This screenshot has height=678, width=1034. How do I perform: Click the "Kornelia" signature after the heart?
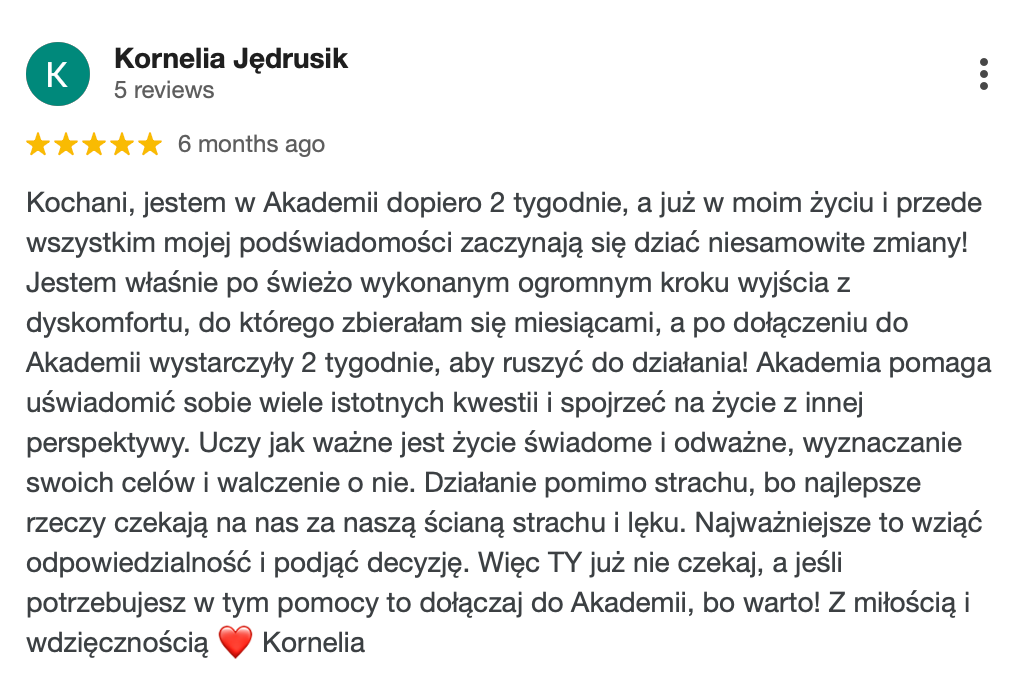[x=313, y=642]
